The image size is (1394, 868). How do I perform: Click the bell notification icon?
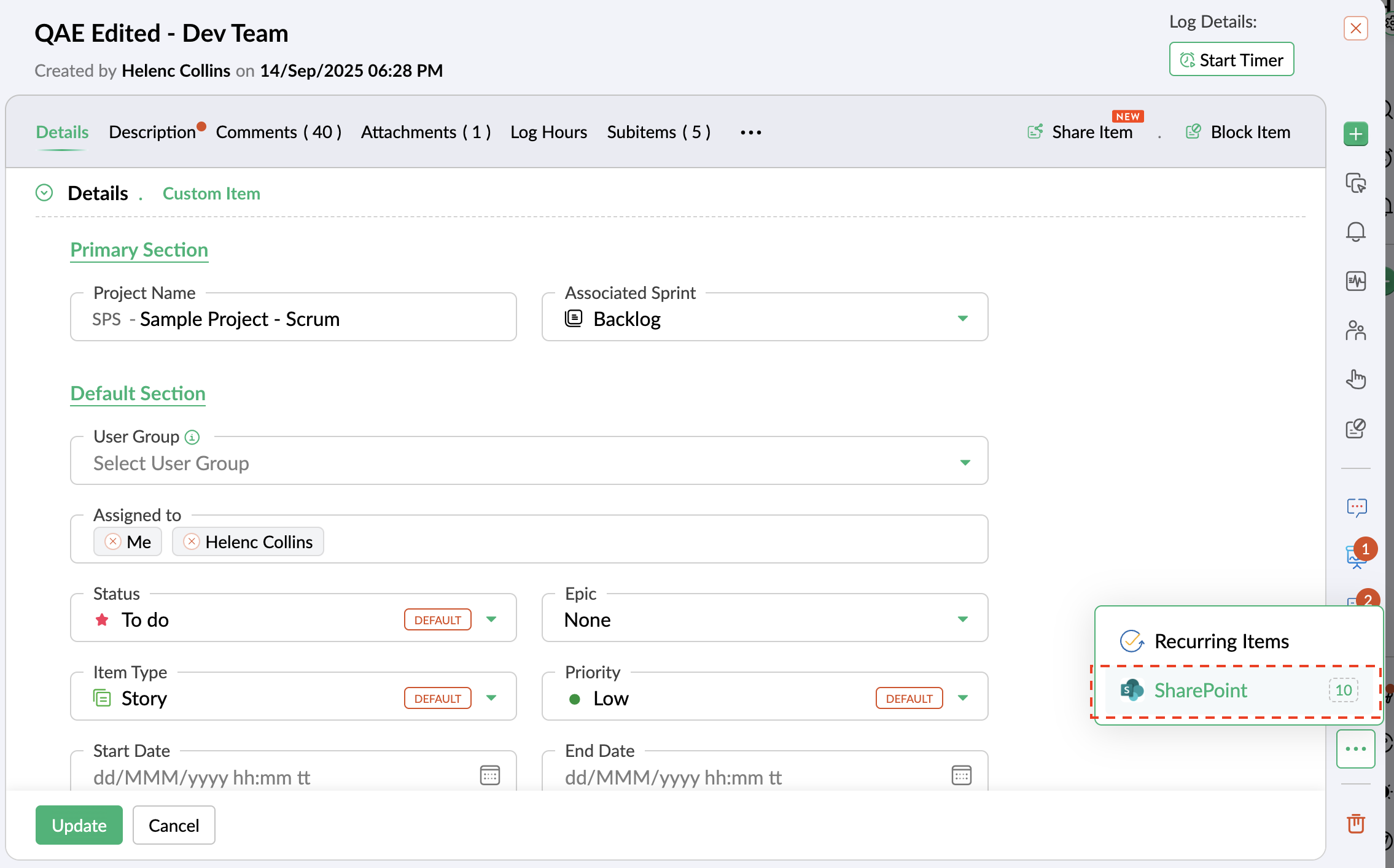click(x=1355, y=232)
